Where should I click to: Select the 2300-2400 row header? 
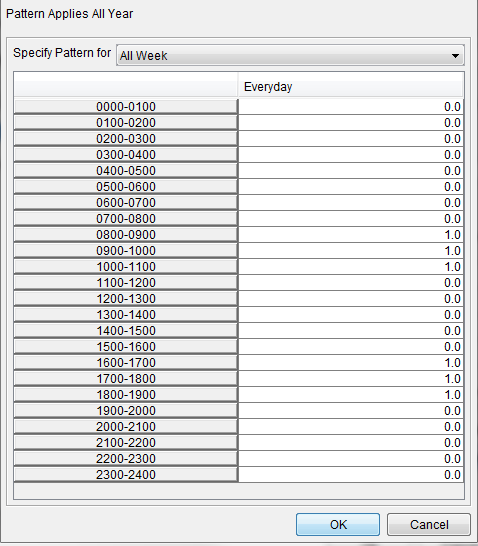click(126, 475)
